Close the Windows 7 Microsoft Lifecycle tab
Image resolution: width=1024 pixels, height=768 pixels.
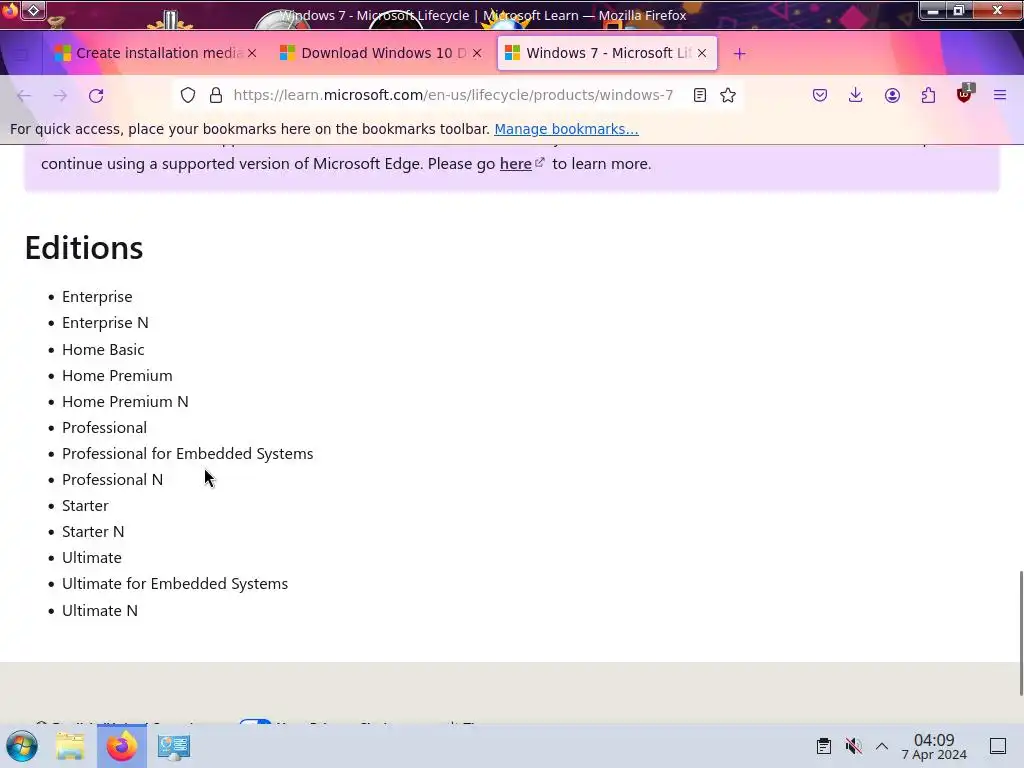(702, 53)
